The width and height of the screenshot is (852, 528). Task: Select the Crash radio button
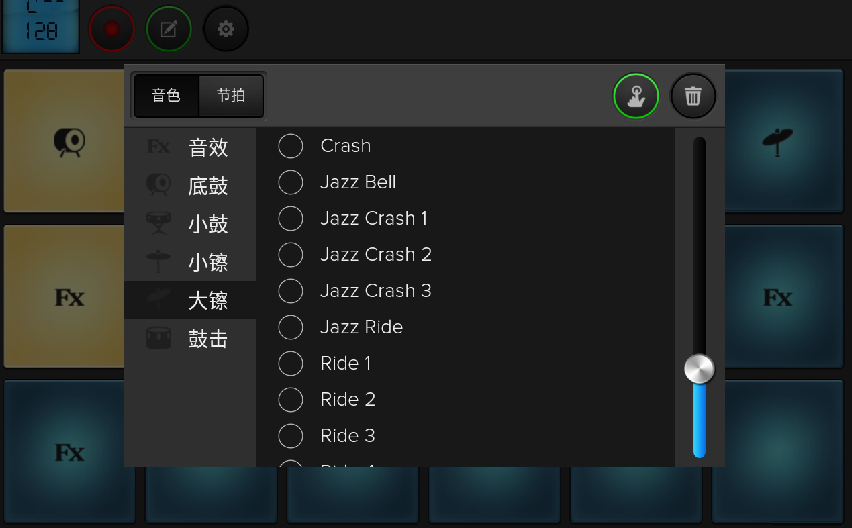coord(291,146)
